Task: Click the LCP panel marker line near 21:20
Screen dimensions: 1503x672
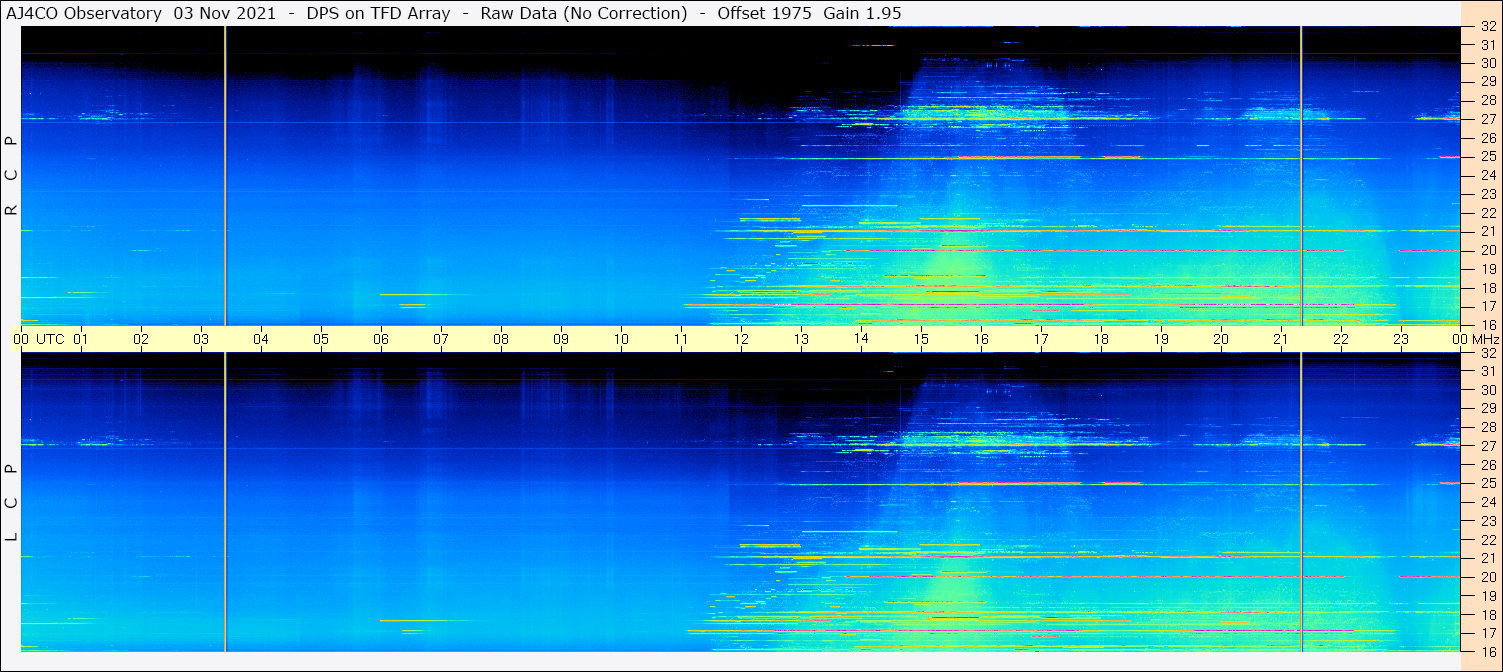Action: pyautogui.click(x=1301, y=502)
